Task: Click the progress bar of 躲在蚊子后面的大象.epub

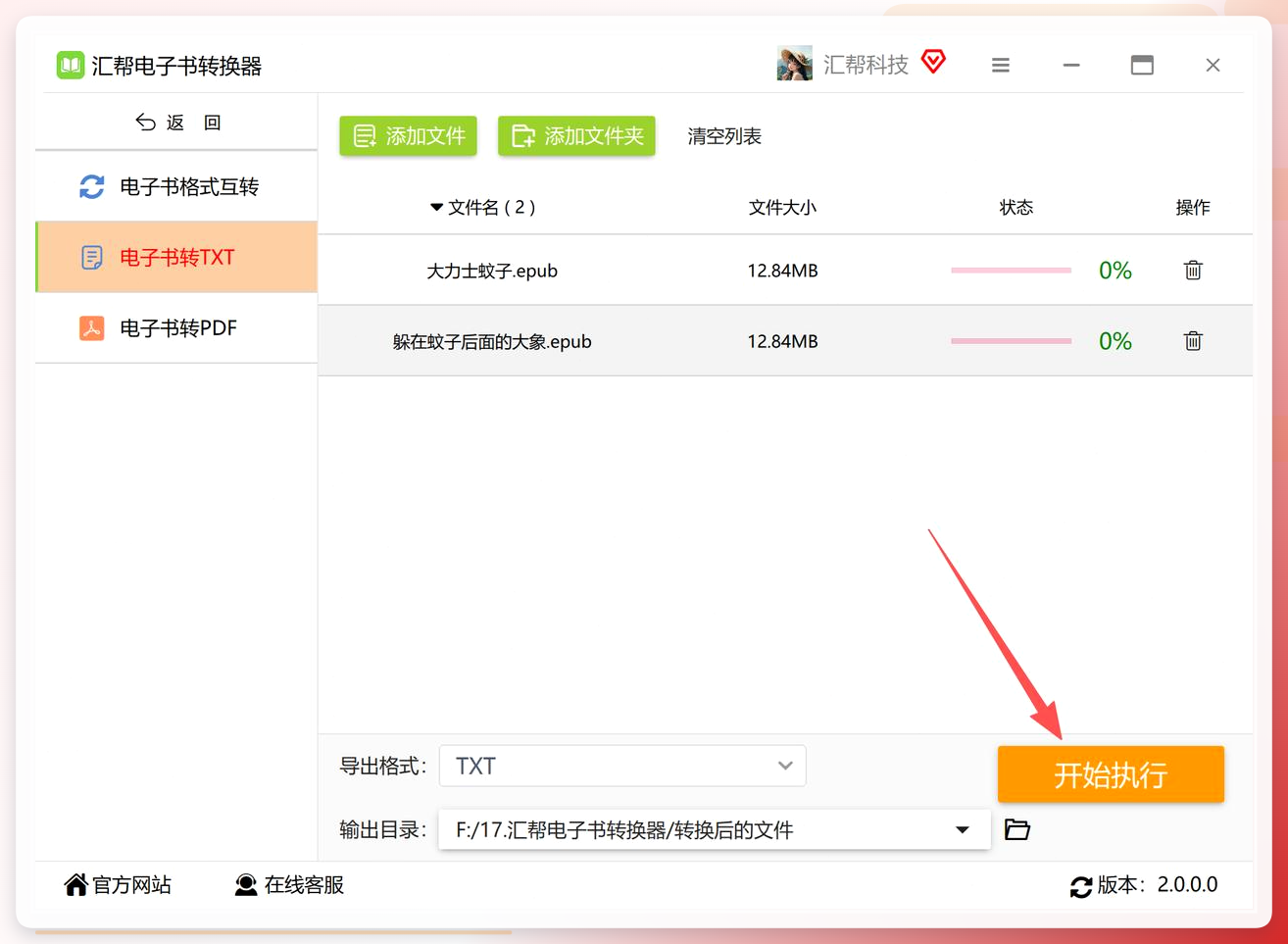Action: pos(1011,341)
